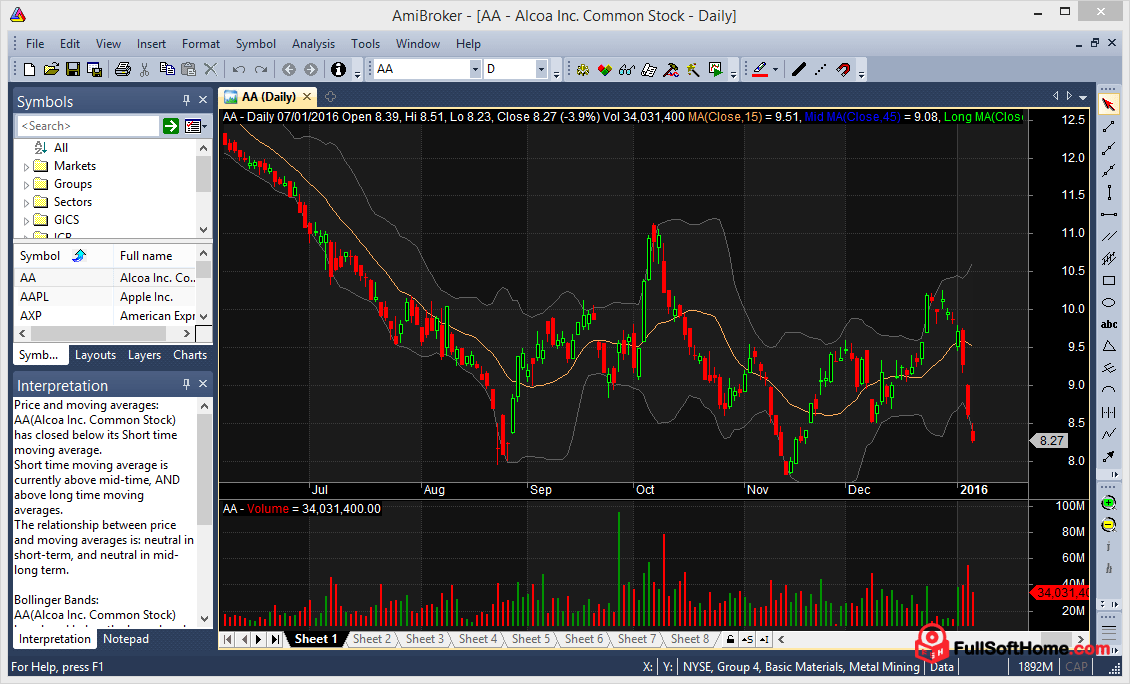Toggle the magnet snap-to-price button
Image resolution: width=1130 pixels, height=684 pixels.
(842, 69)
